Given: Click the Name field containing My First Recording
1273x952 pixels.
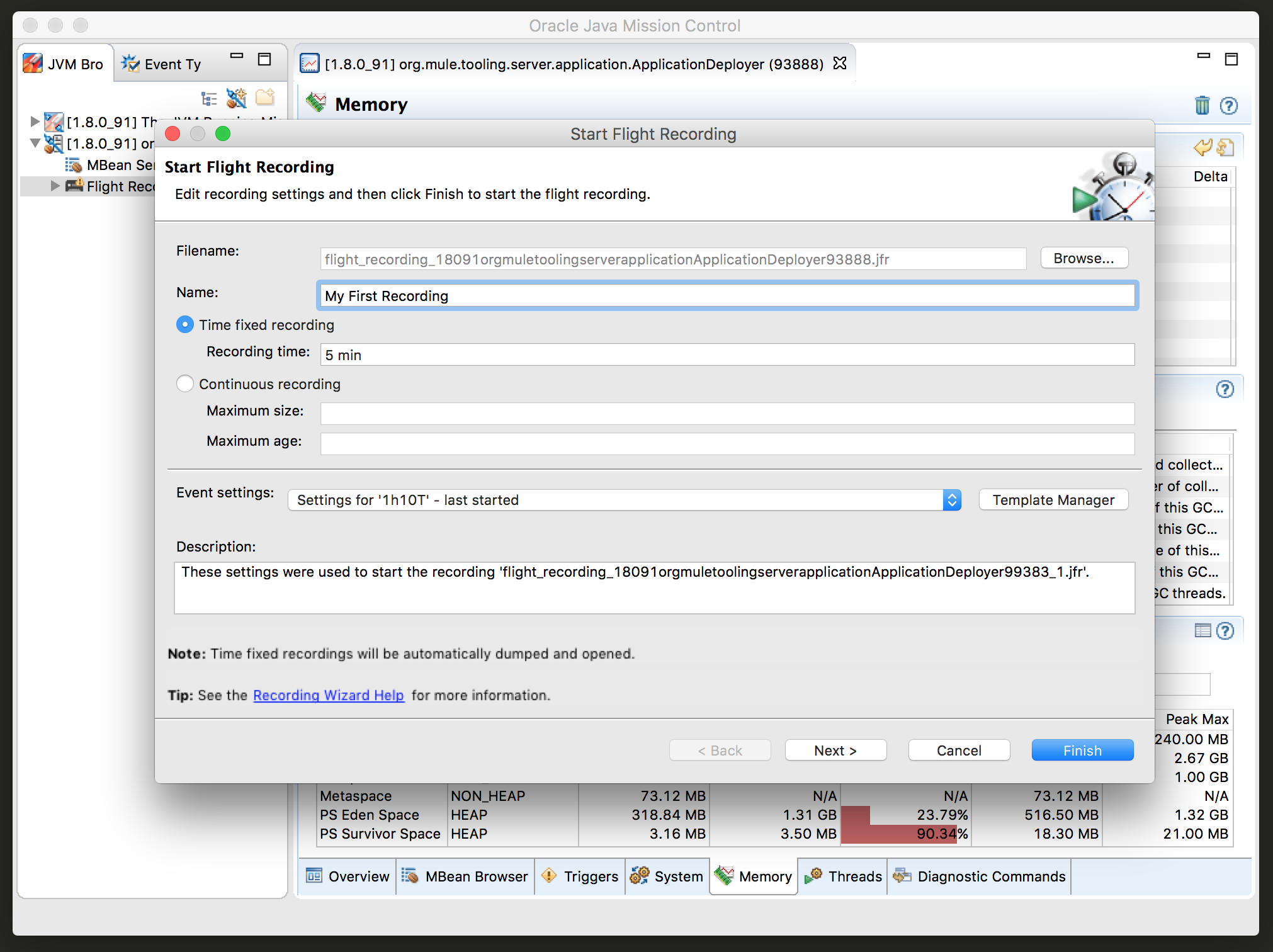Looking at the screenshot, I should (724, 295).
